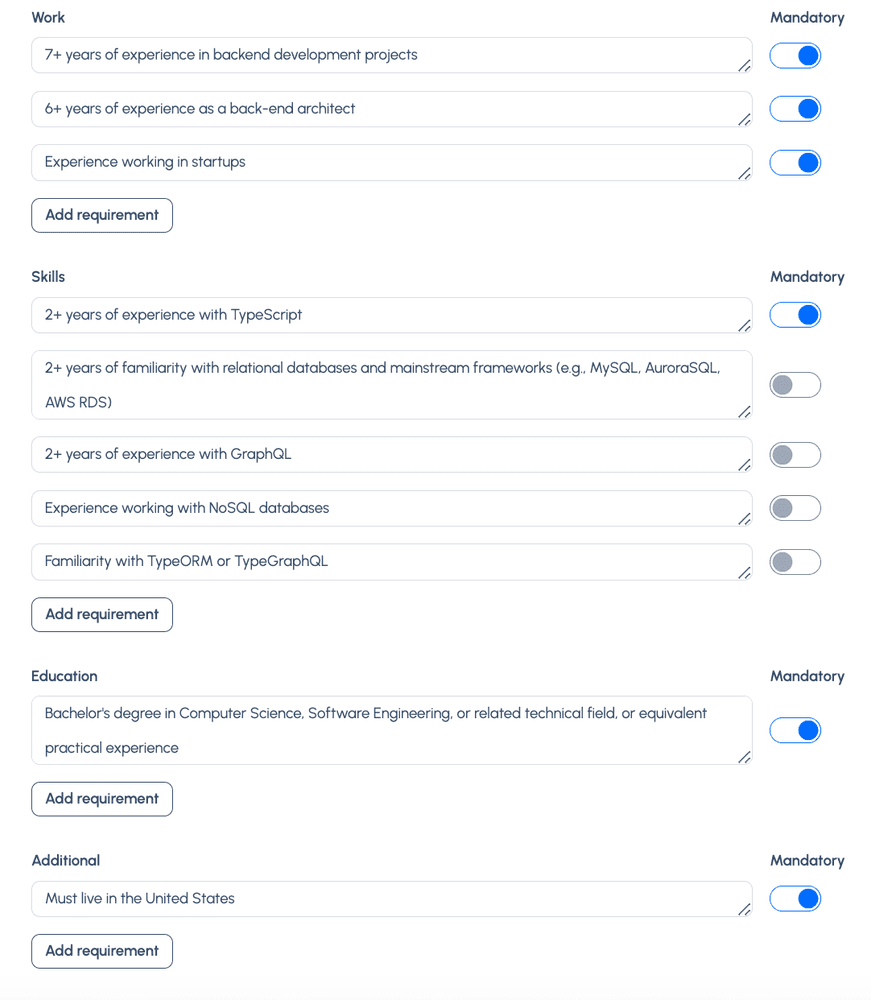
Task: Edit the backend development projects field
Action: click(x=392, y=55)
